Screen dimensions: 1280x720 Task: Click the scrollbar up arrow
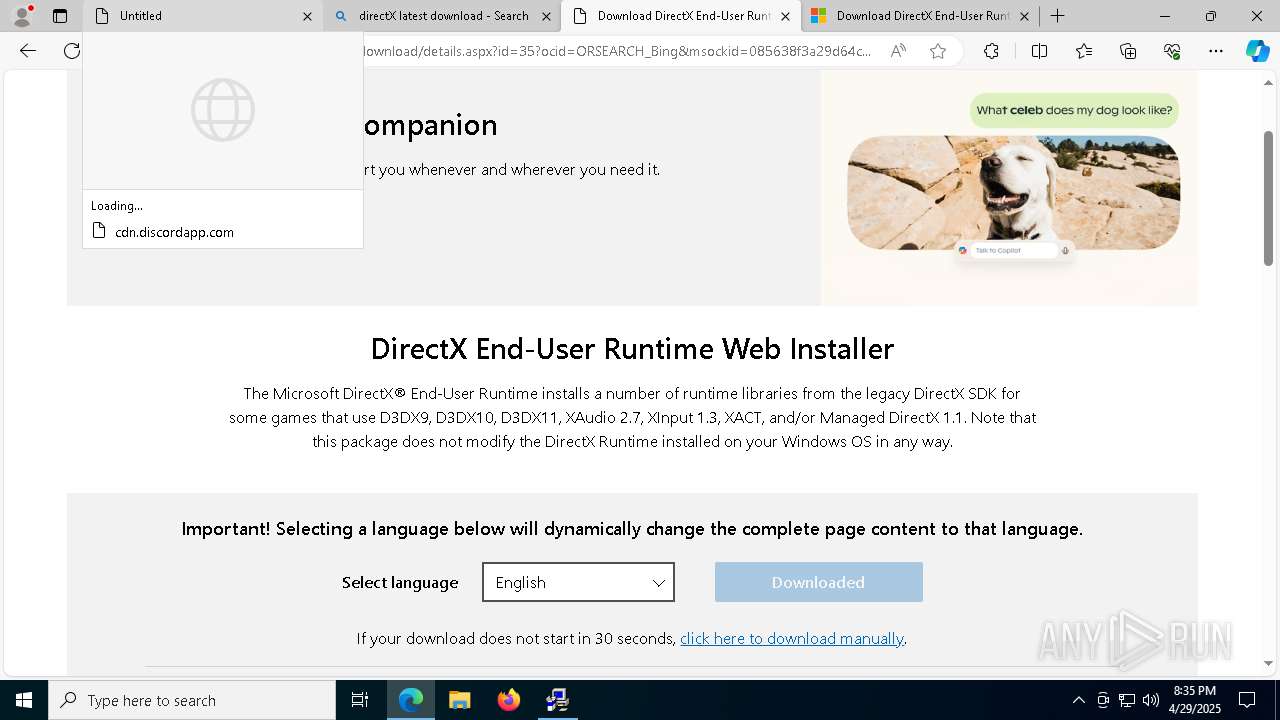click(x=1269, y=83)
